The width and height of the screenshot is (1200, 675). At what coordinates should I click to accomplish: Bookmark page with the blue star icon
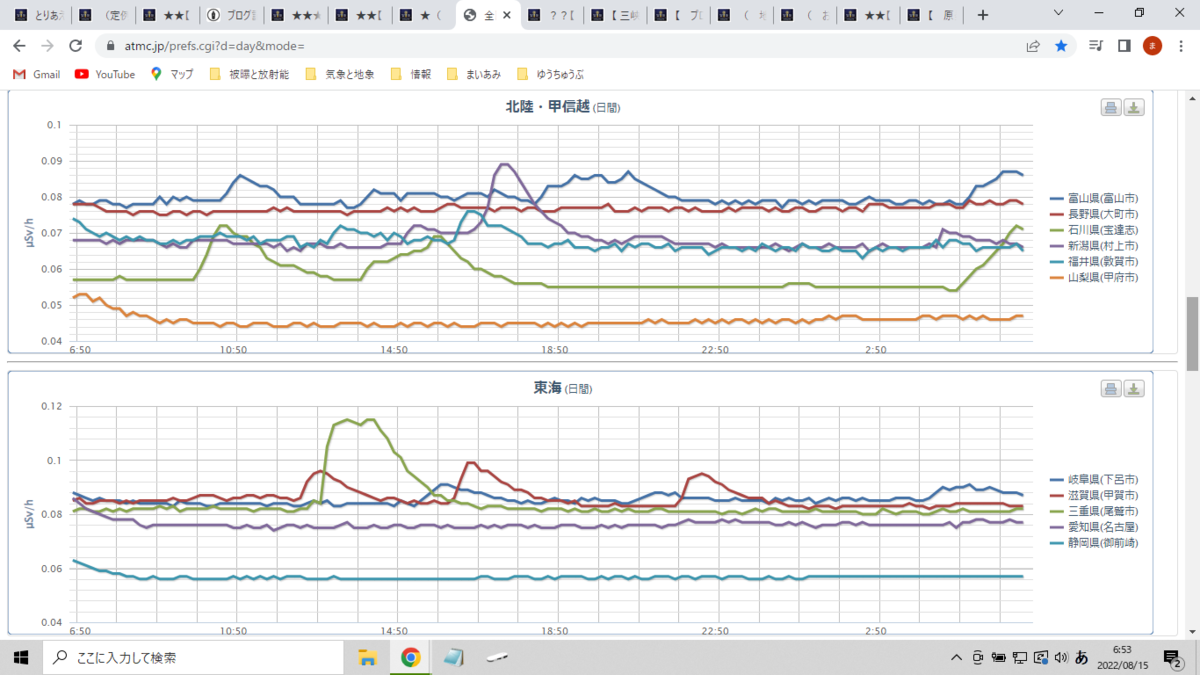coord(1061,46)
